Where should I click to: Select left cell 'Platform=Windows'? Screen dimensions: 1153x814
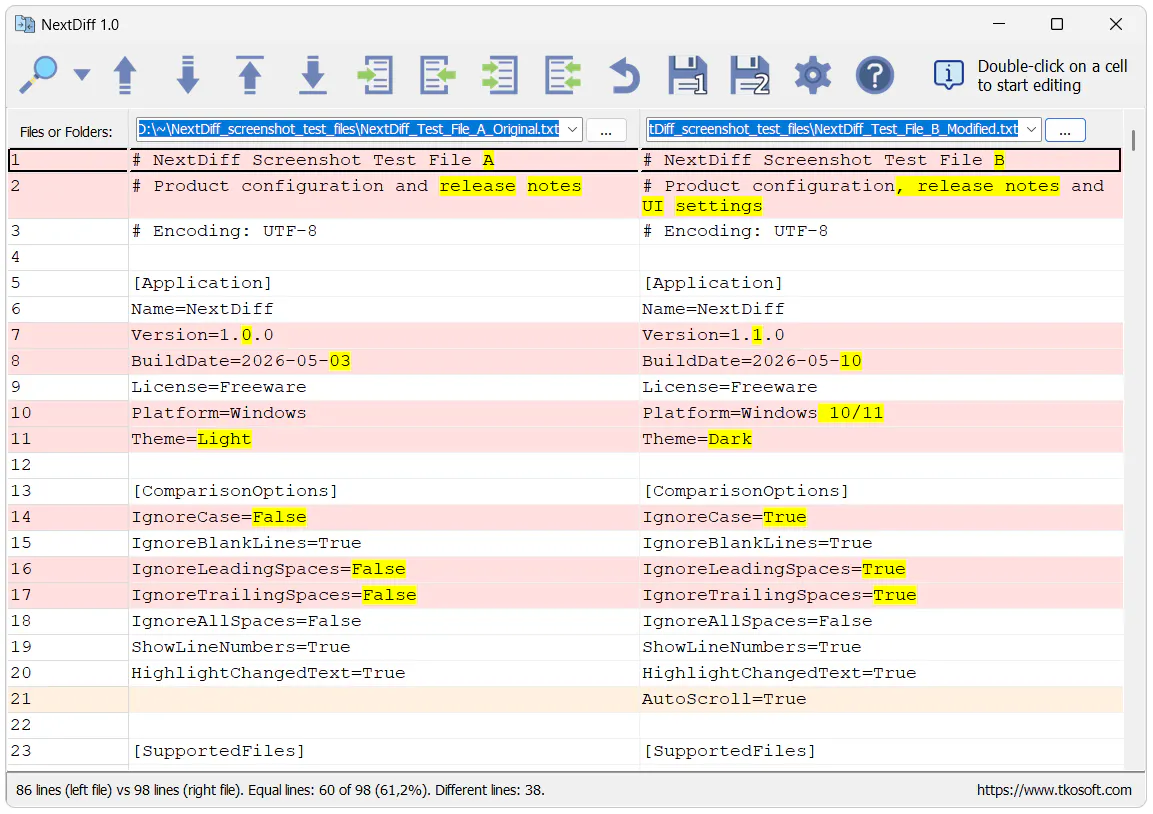(x=383, y=413)
